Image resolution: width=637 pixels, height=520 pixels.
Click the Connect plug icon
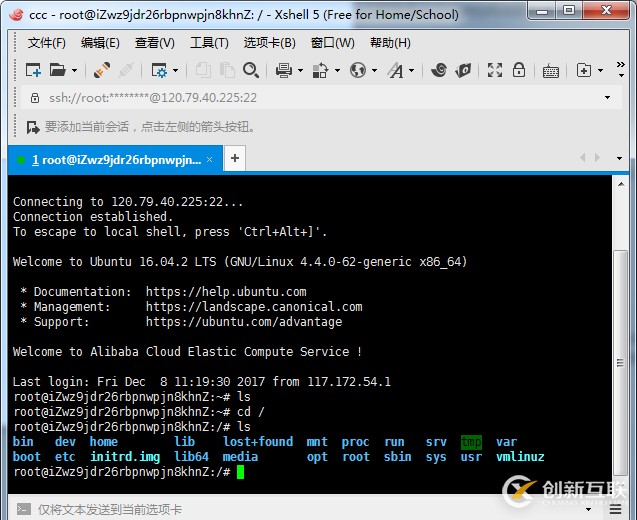102,70
